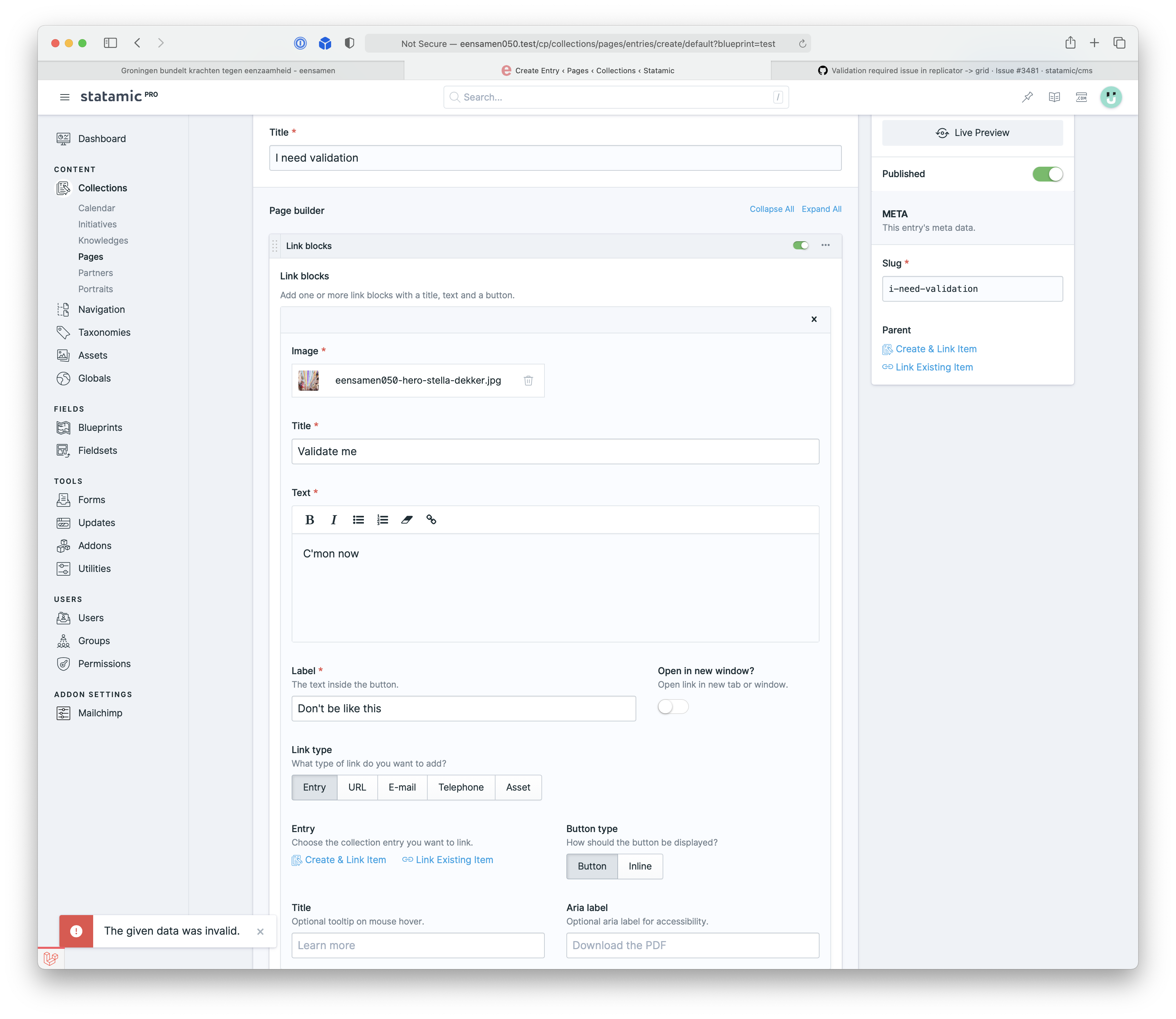Open a new Safari tab

(1094, 43)
